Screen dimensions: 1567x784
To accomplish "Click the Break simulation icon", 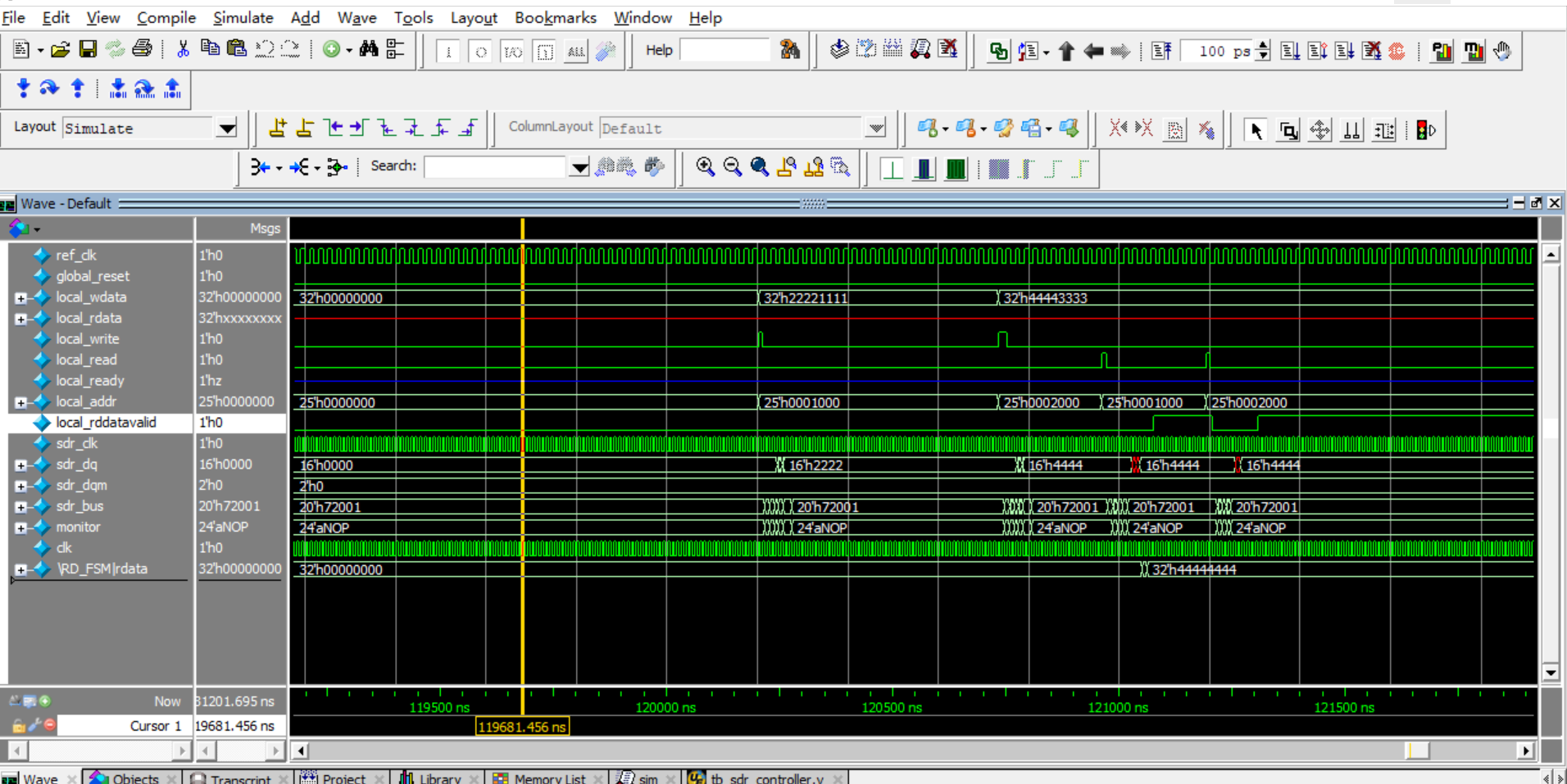I will pyautogui.click(x=1371, y=52).
